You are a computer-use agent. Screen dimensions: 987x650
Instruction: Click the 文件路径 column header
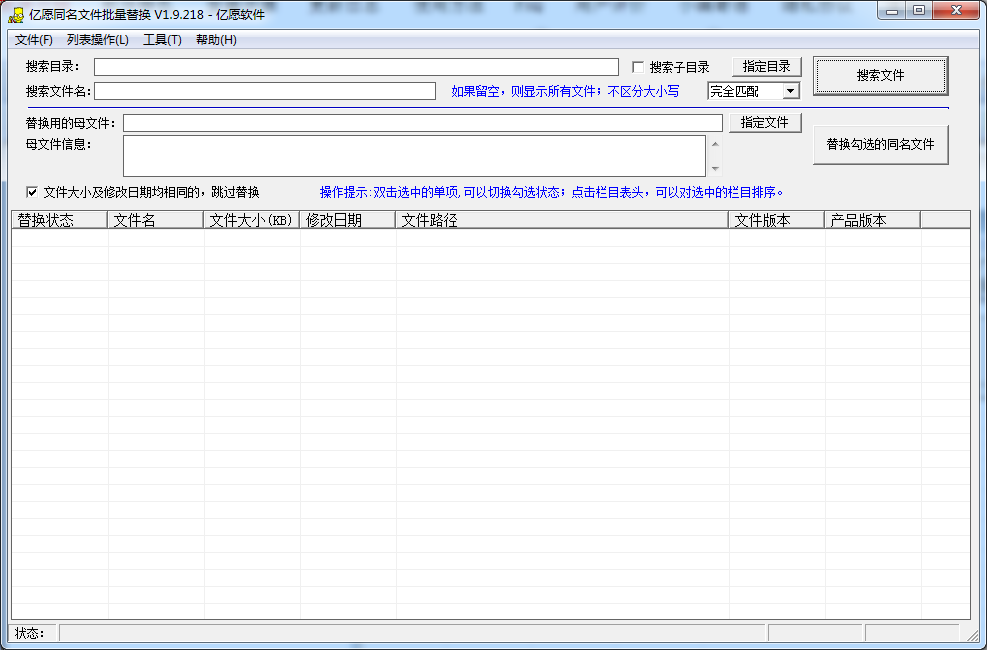point(561,221)
